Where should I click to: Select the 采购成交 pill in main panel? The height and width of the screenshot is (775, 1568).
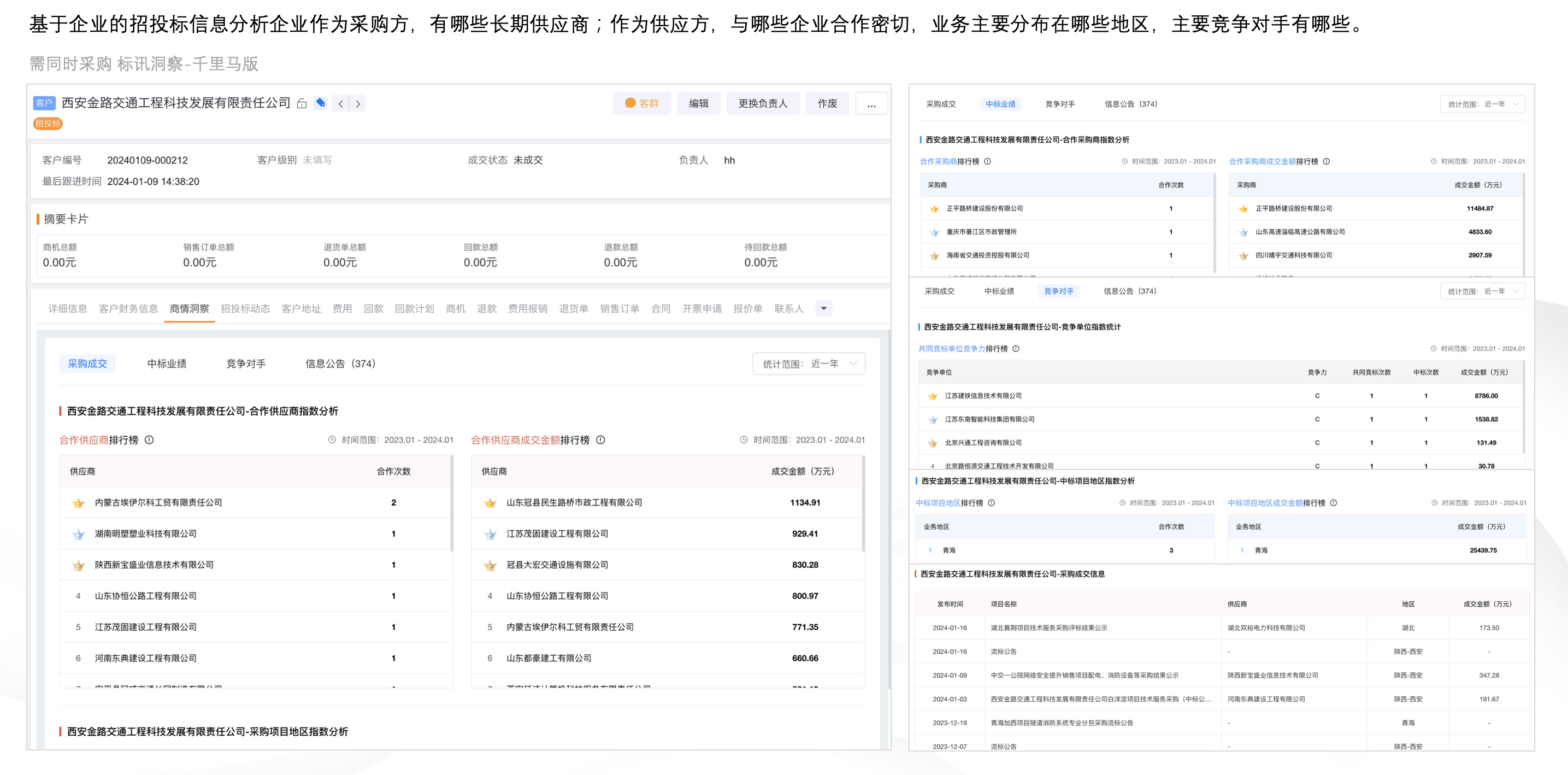point(87,363)
